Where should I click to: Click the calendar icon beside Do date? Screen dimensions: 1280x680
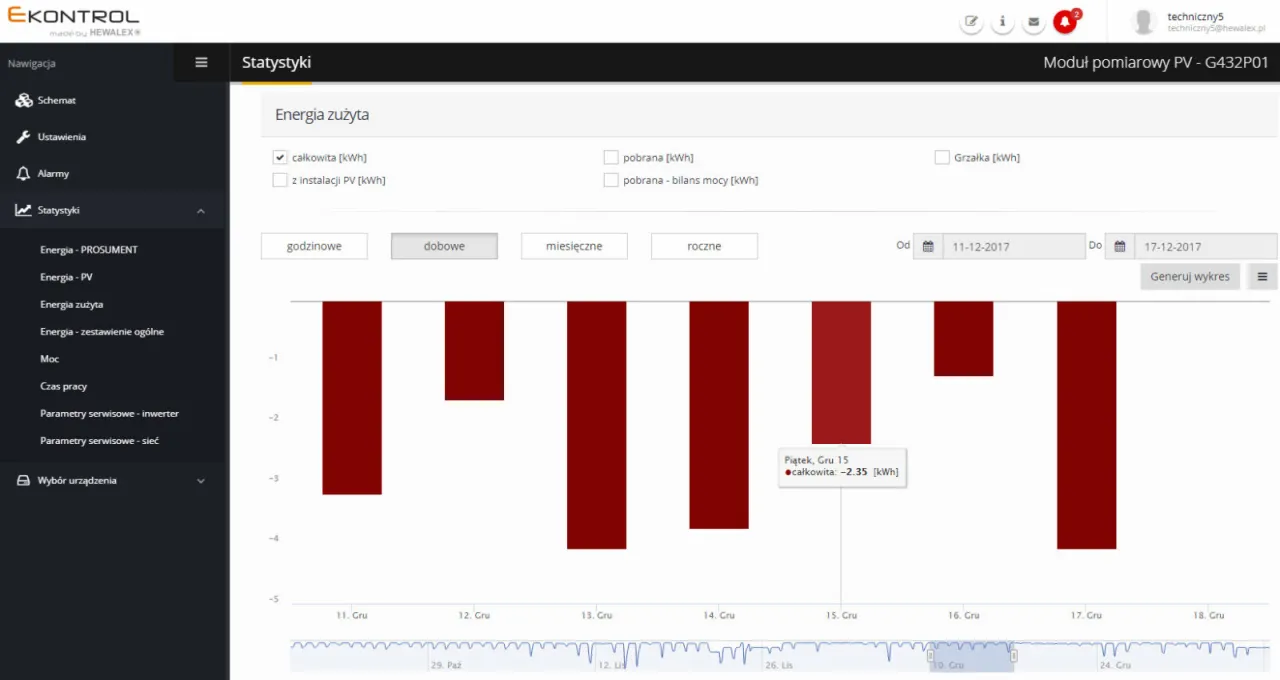1120,246
